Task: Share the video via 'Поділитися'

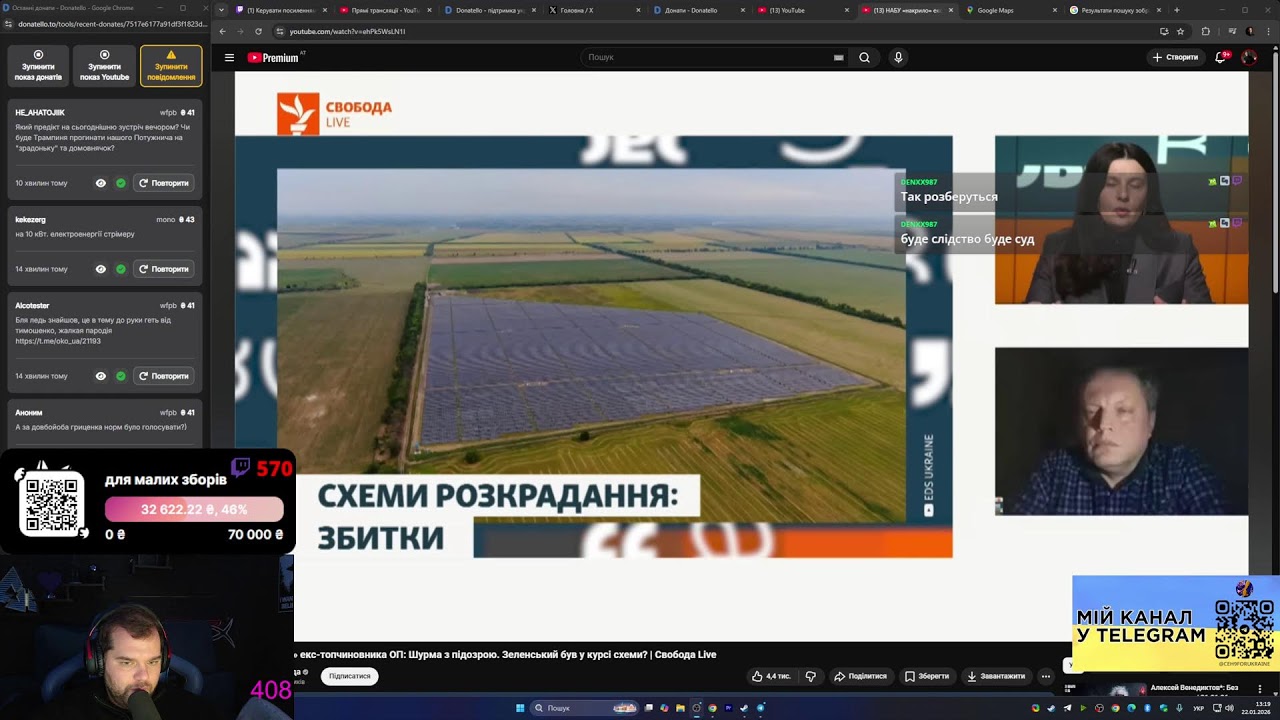Action: 860,676
